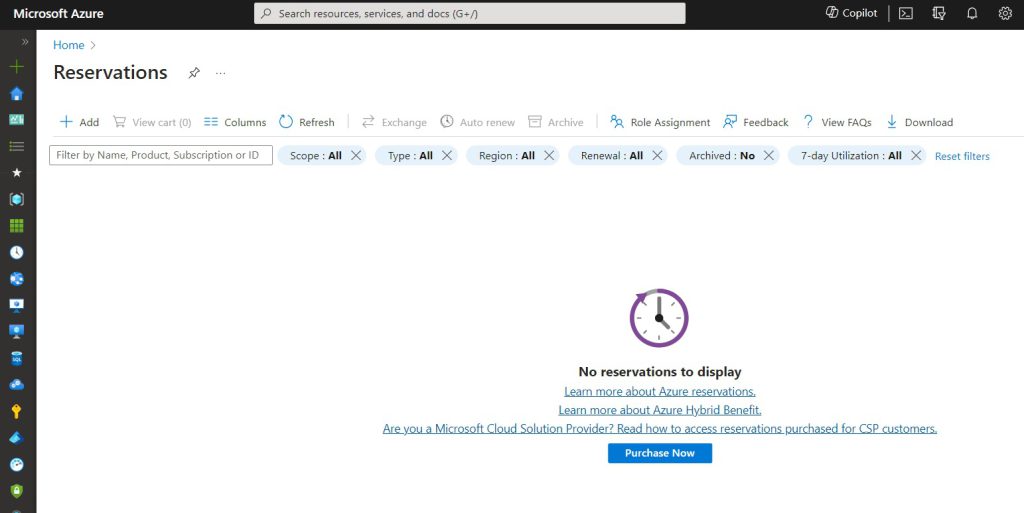The height and width of the screenshot is (513, 1024).
Task: Open Resource groups cube icon
Action: click(x=17, y=200)
